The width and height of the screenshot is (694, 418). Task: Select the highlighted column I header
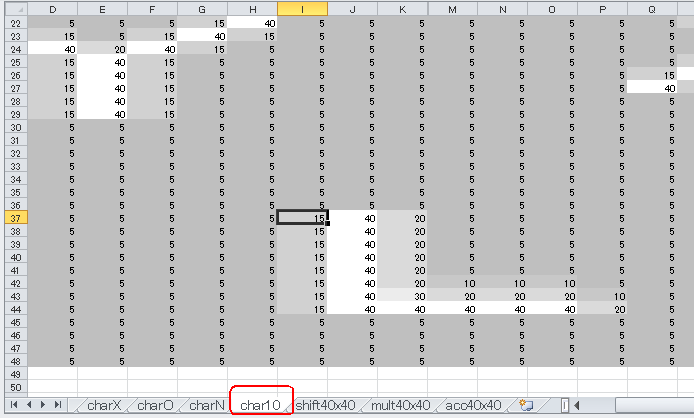[x=302, y=9]
